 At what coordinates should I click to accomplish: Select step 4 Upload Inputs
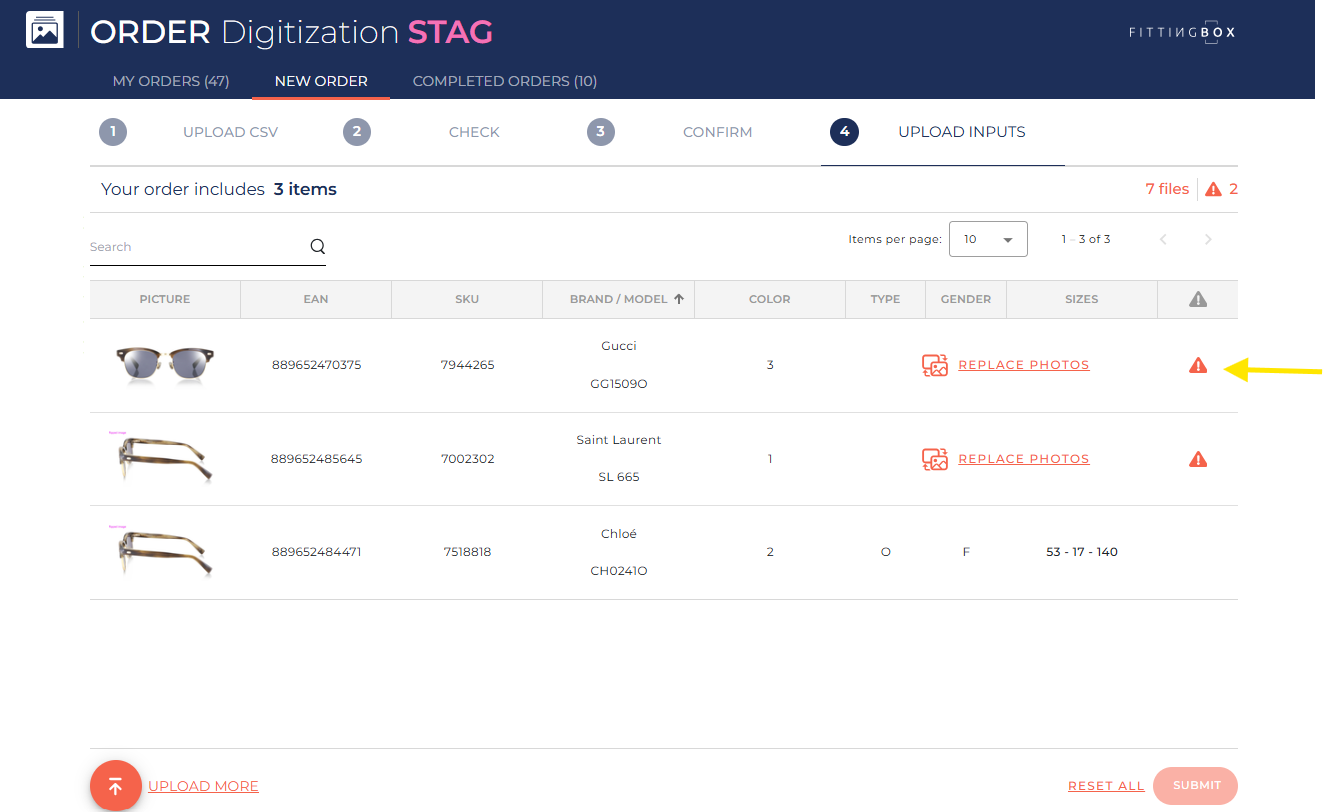pyautogui.click(x=928, y=132)
